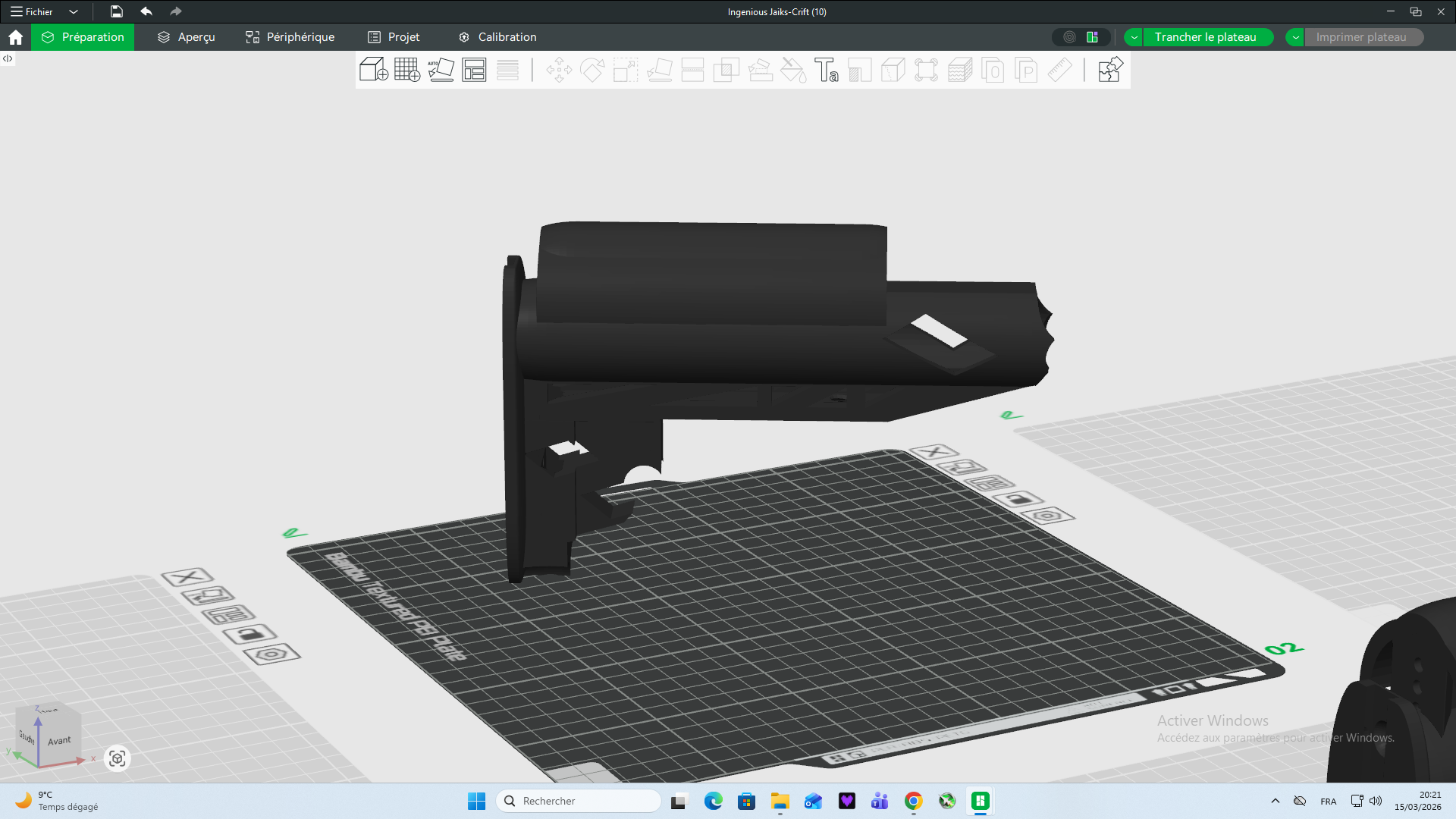Save the project with the disk icon

(x=116, y=11)
